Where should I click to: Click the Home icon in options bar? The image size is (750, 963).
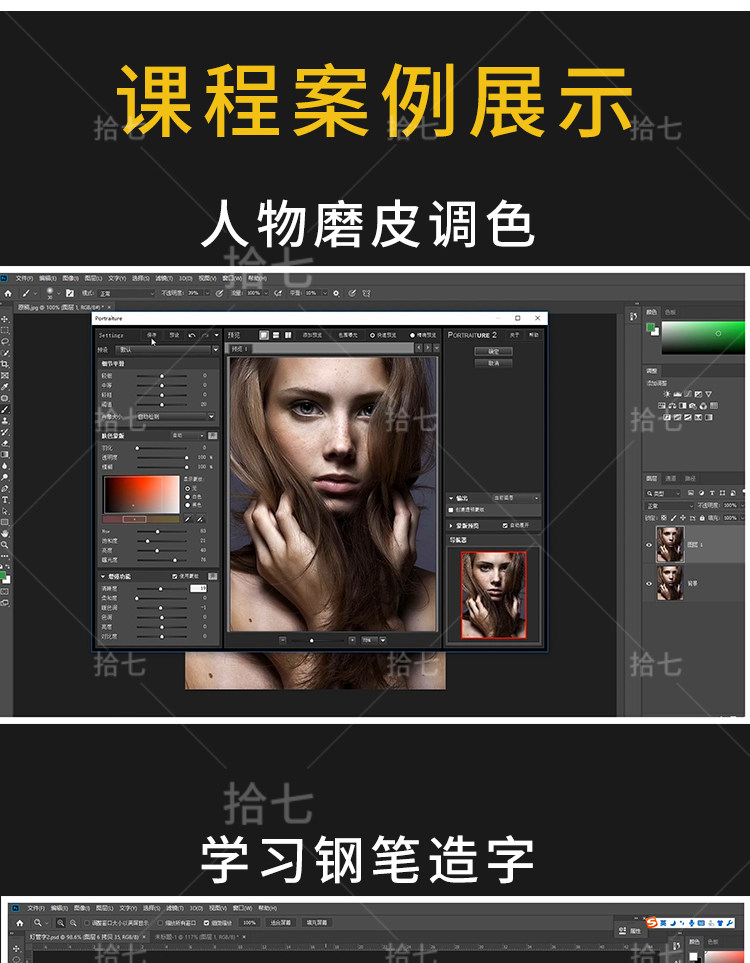[8, 294]
